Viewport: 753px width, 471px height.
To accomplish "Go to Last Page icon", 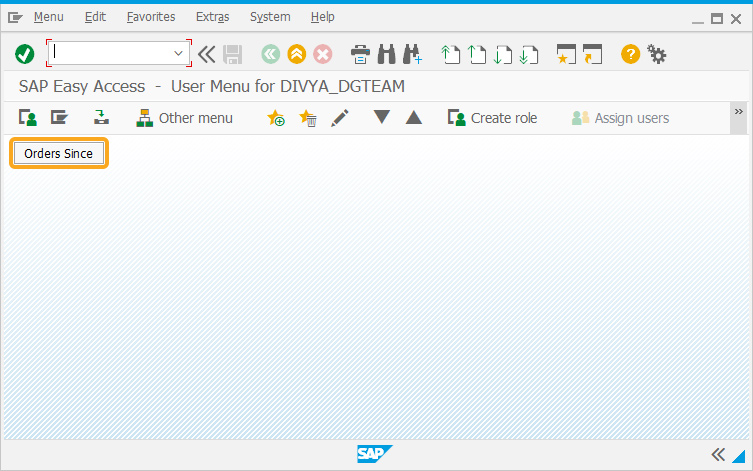I will coord(529,54).
